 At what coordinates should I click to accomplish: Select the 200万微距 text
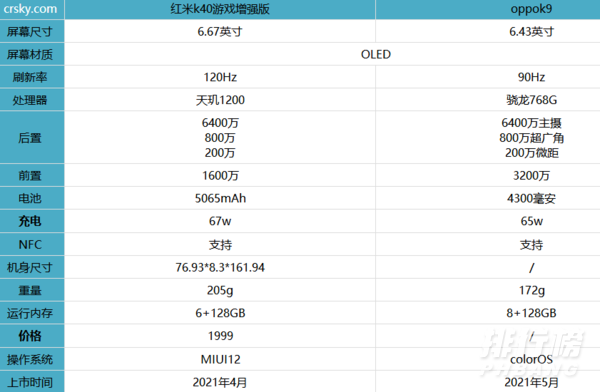click(532, 153)
